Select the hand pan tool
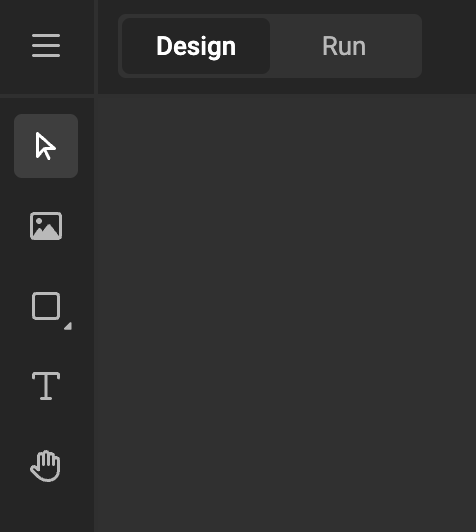This screenshot has height=532, width=476. pos(45,466)
